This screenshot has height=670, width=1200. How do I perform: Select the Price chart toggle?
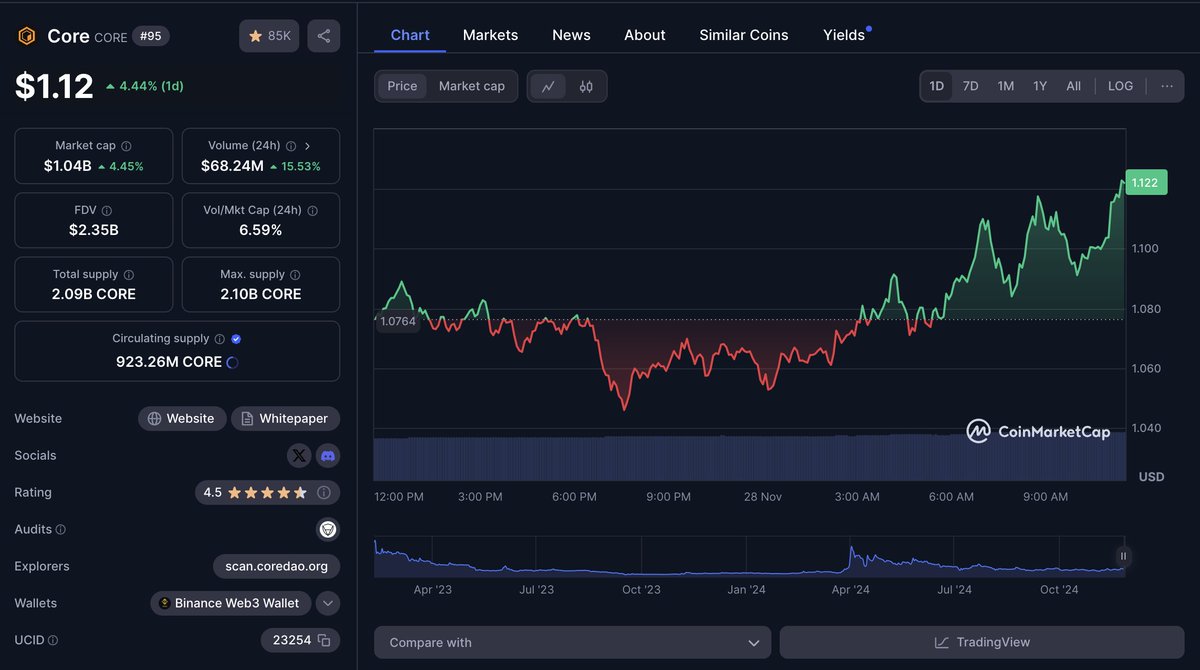point(402,86)
